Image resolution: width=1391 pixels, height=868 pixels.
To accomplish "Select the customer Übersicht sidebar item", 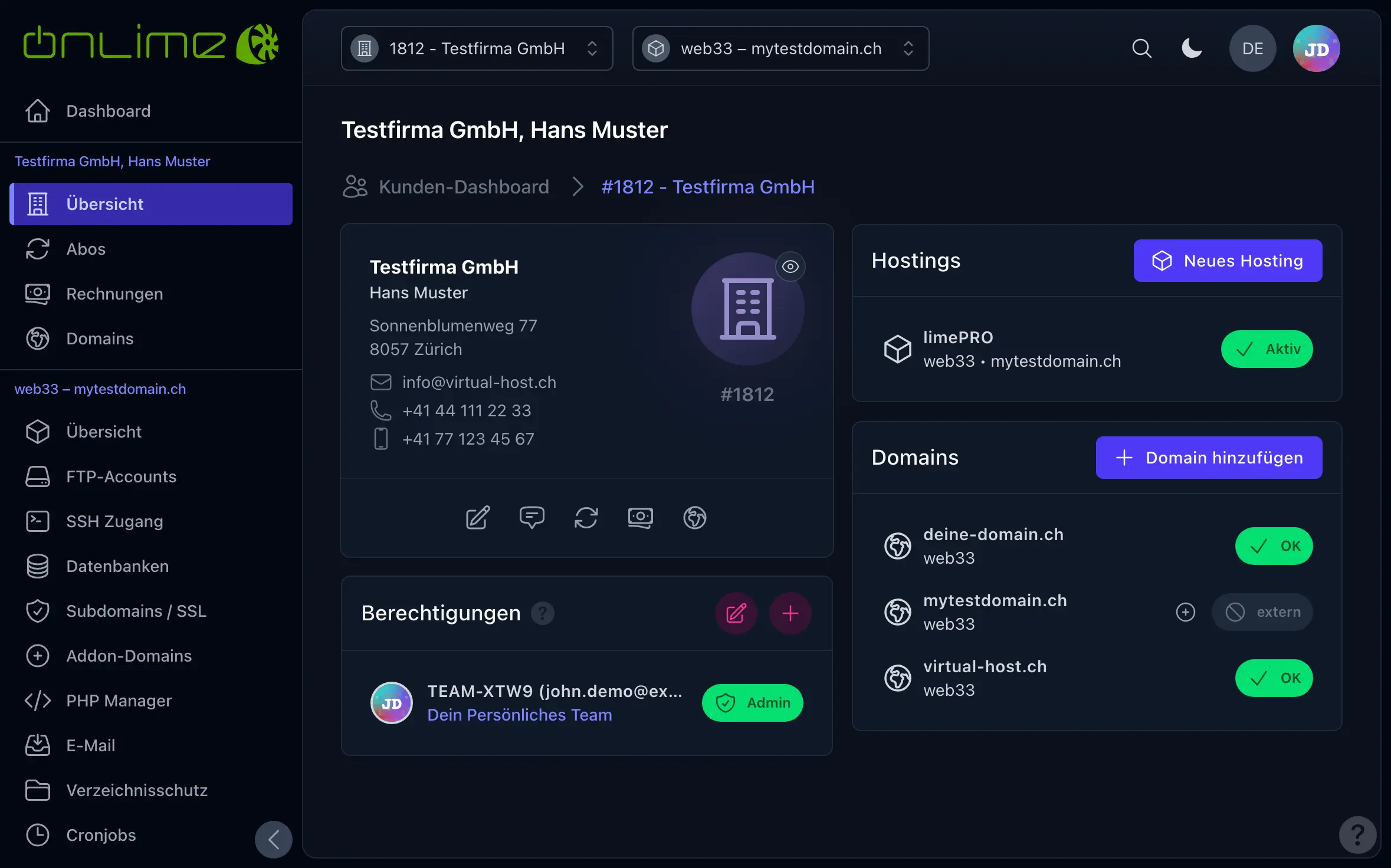I will pos(150,204).
